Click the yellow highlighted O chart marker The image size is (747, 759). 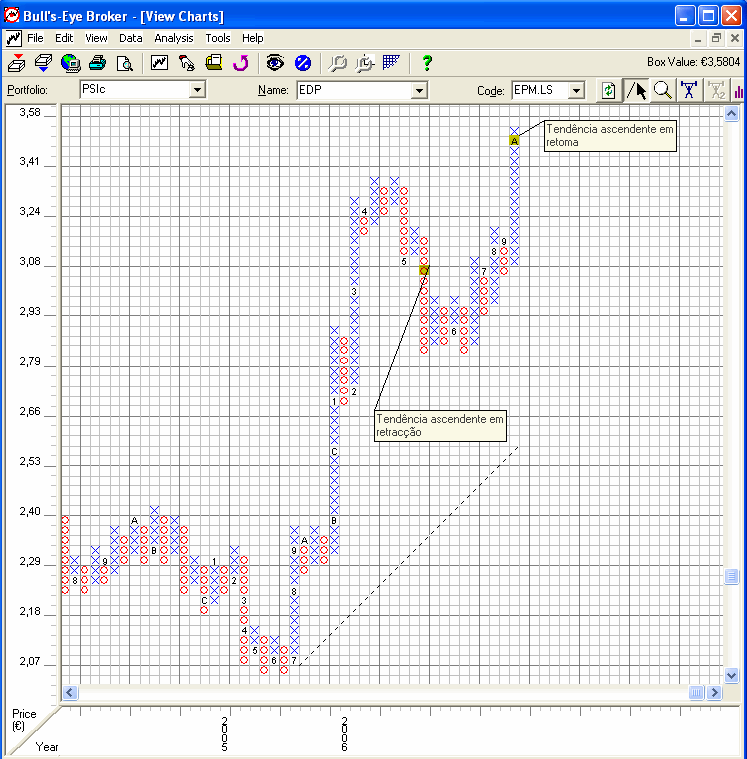coord(424,271)
